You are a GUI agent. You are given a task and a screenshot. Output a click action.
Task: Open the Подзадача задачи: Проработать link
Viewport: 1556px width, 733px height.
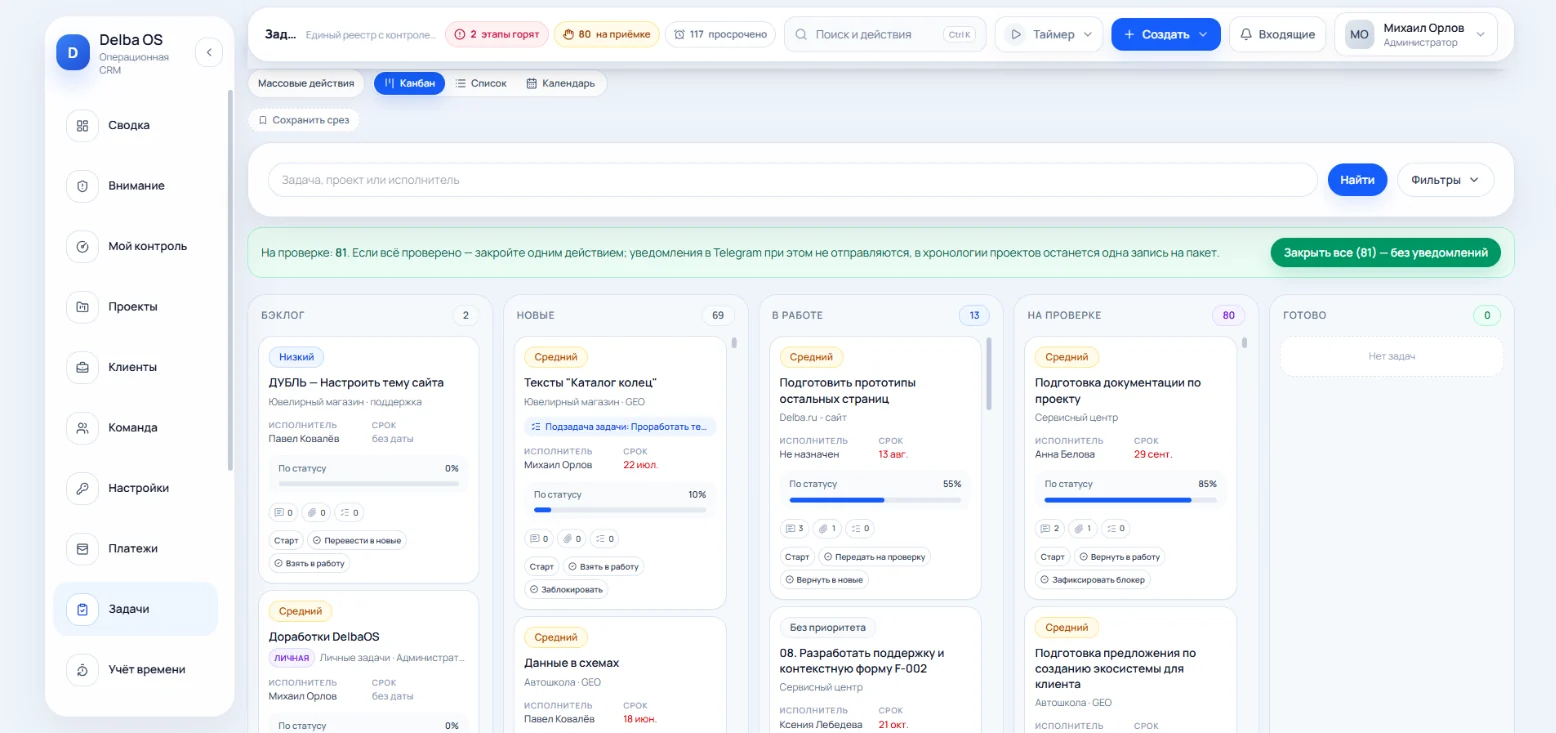click(620, 427)
